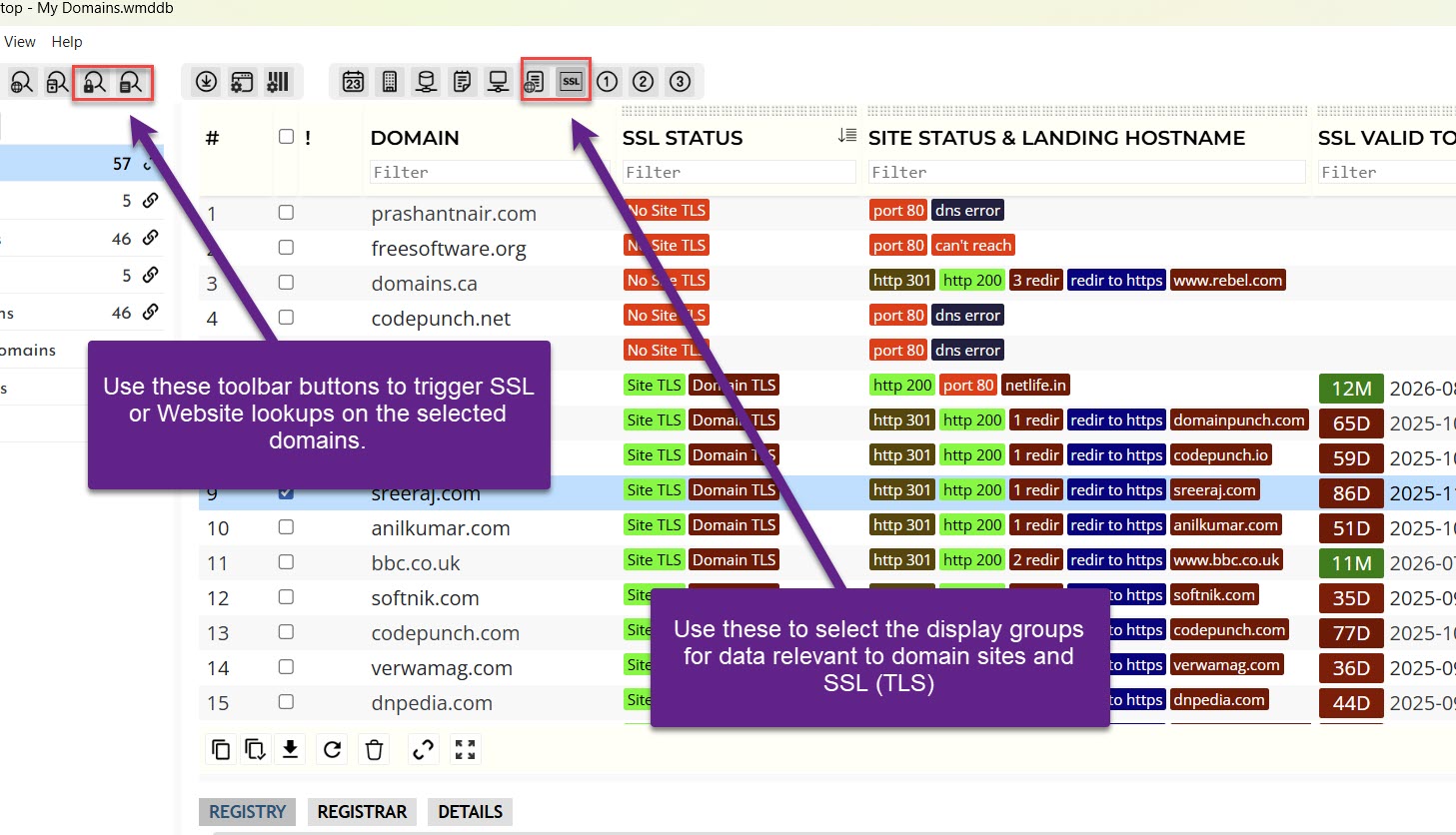Image resolution: width=1456 pixels, height=835 pixels.
Task: Click the trash delete icon below table
Action: pos(374,749)
